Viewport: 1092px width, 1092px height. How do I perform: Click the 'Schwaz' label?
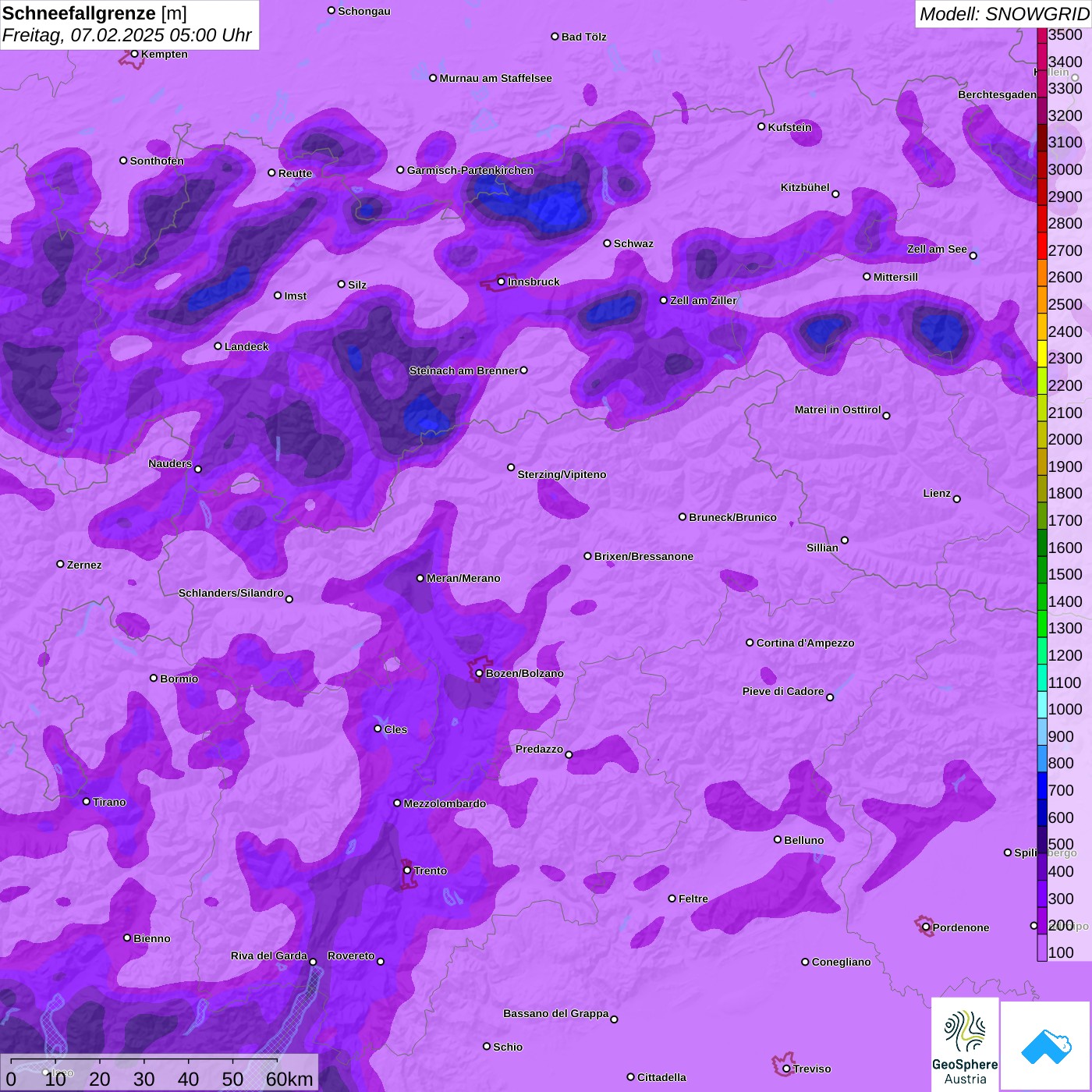[633, 243]
